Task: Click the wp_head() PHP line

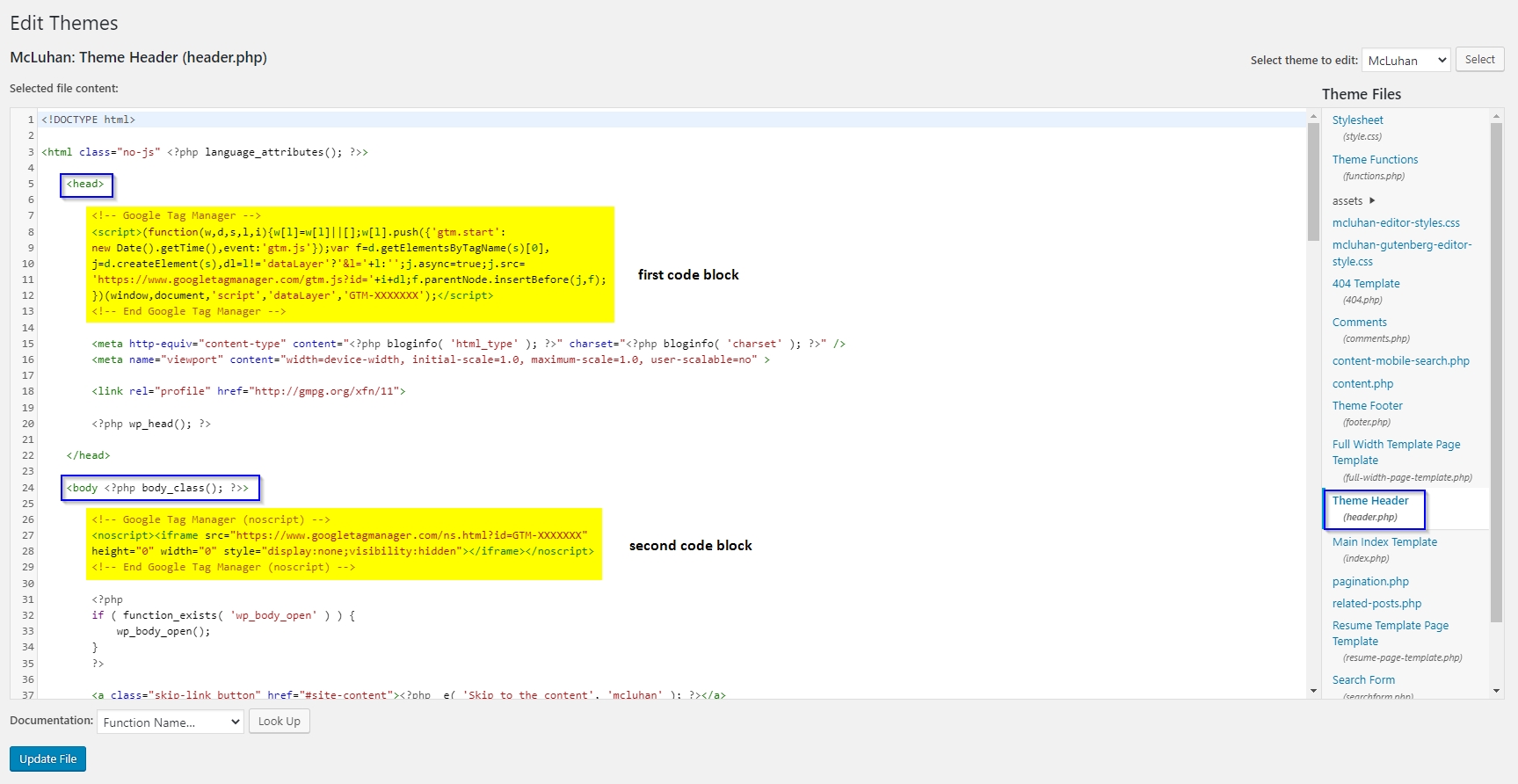Action: coord(151,425)
